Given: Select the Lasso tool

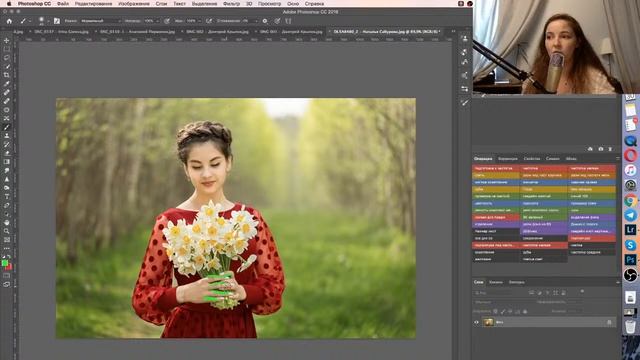Looking at the screenshot, I should click(7, 58).
